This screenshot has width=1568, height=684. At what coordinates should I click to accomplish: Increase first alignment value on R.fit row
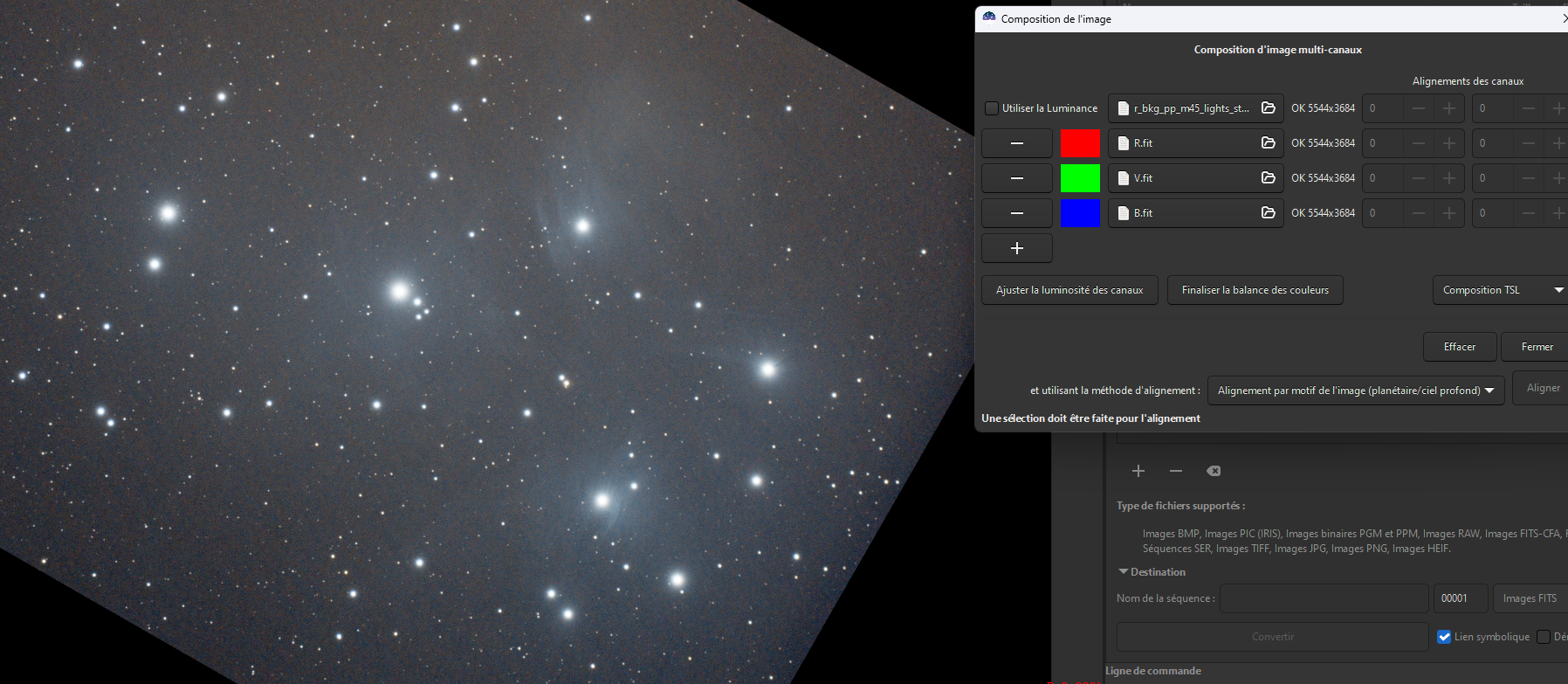[x=1449, y=143]
